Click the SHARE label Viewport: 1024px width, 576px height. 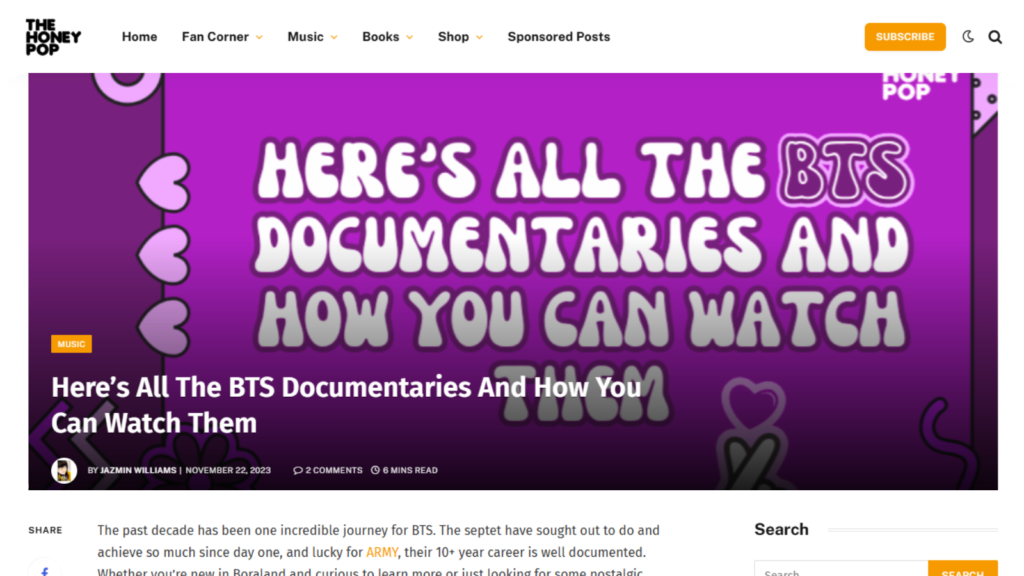point(45,530)
